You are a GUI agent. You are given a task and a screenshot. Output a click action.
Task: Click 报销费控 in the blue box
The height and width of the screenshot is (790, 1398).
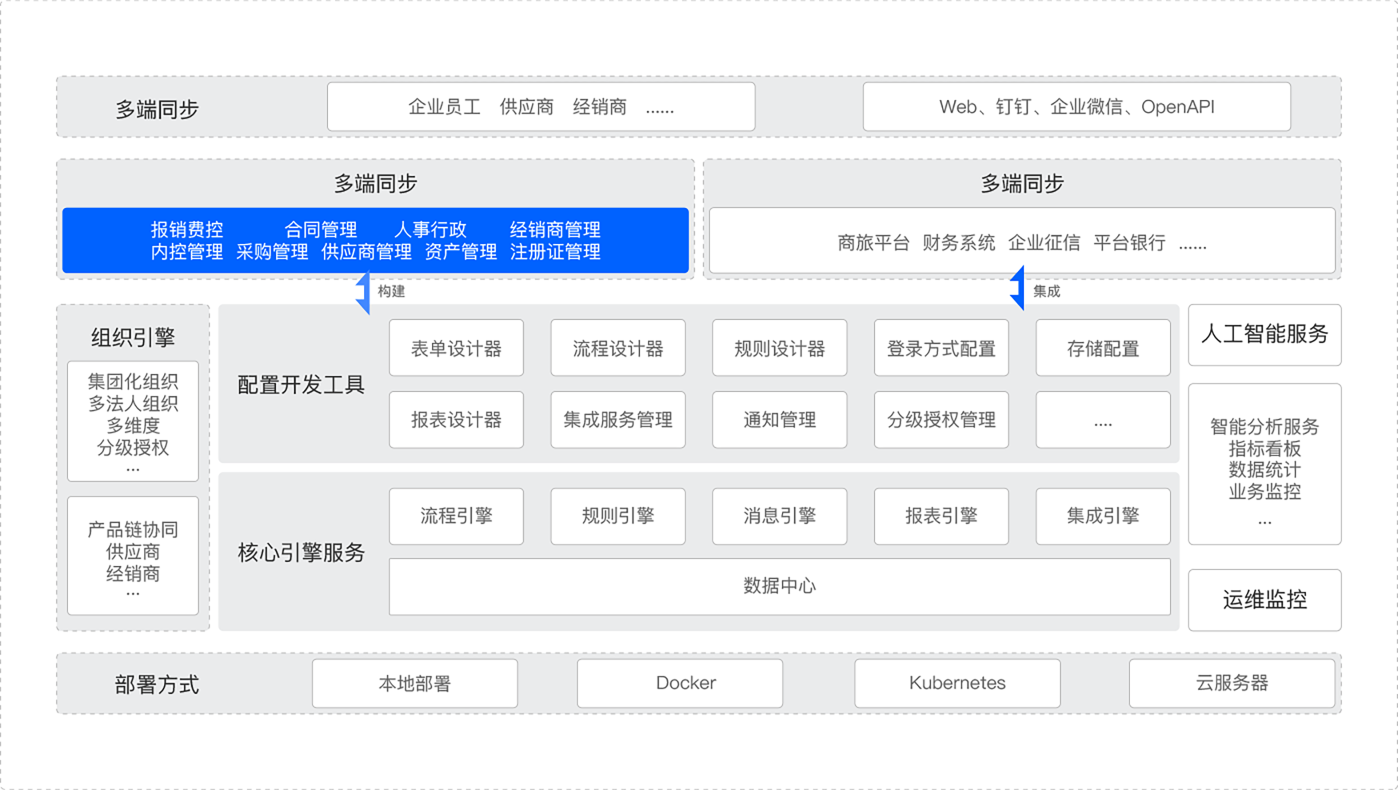tap(187, 230)
